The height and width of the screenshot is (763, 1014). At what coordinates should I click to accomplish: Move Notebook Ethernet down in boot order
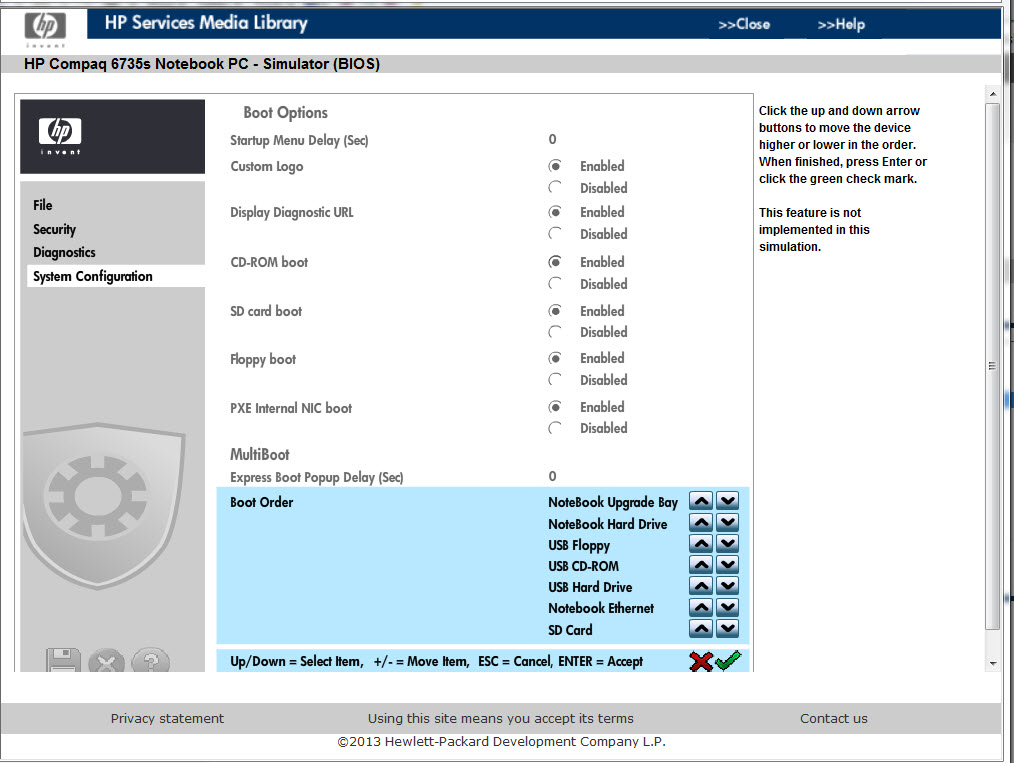tap(728, 607)
